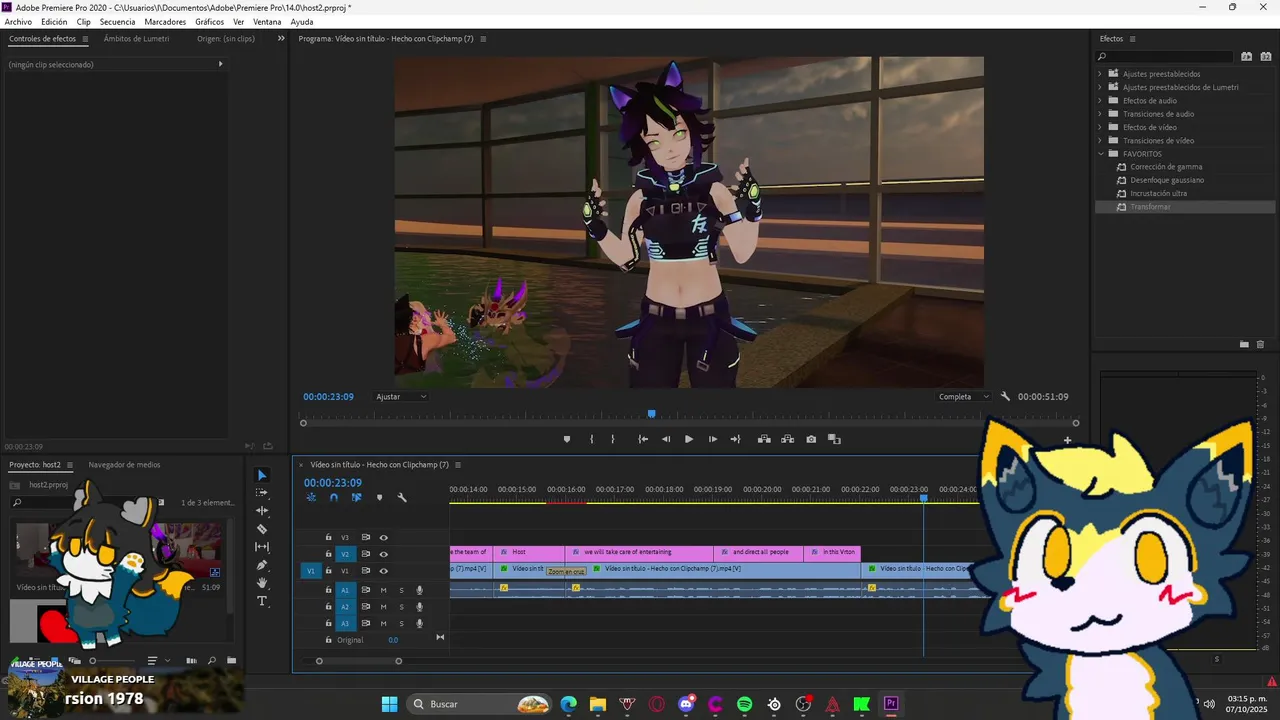This screenshot has height=720, width=1280.
Task: Select the Type tool
Action: click(262, 601)
